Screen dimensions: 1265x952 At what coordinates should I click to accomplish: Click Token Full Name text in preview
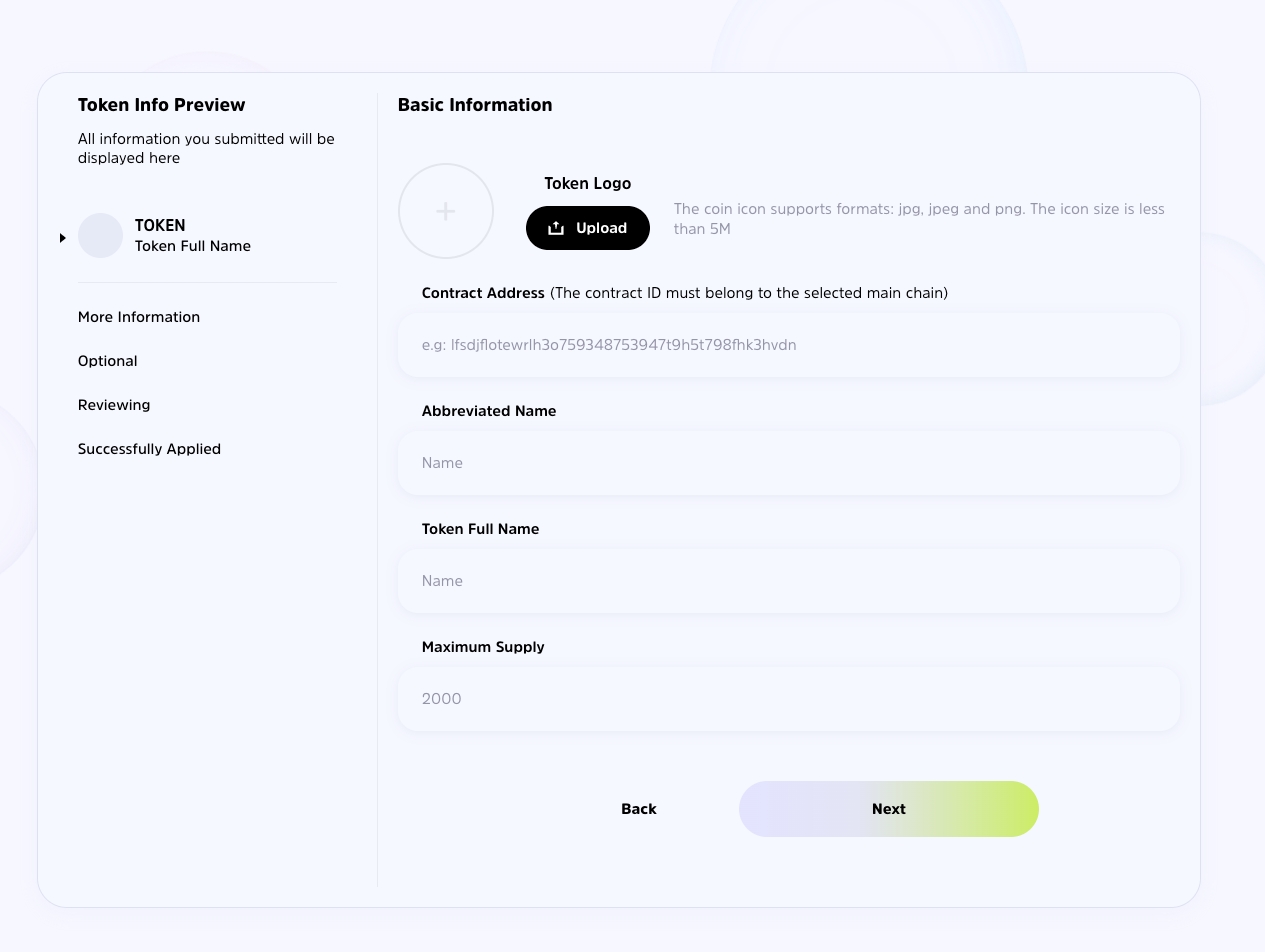point(193,246)
